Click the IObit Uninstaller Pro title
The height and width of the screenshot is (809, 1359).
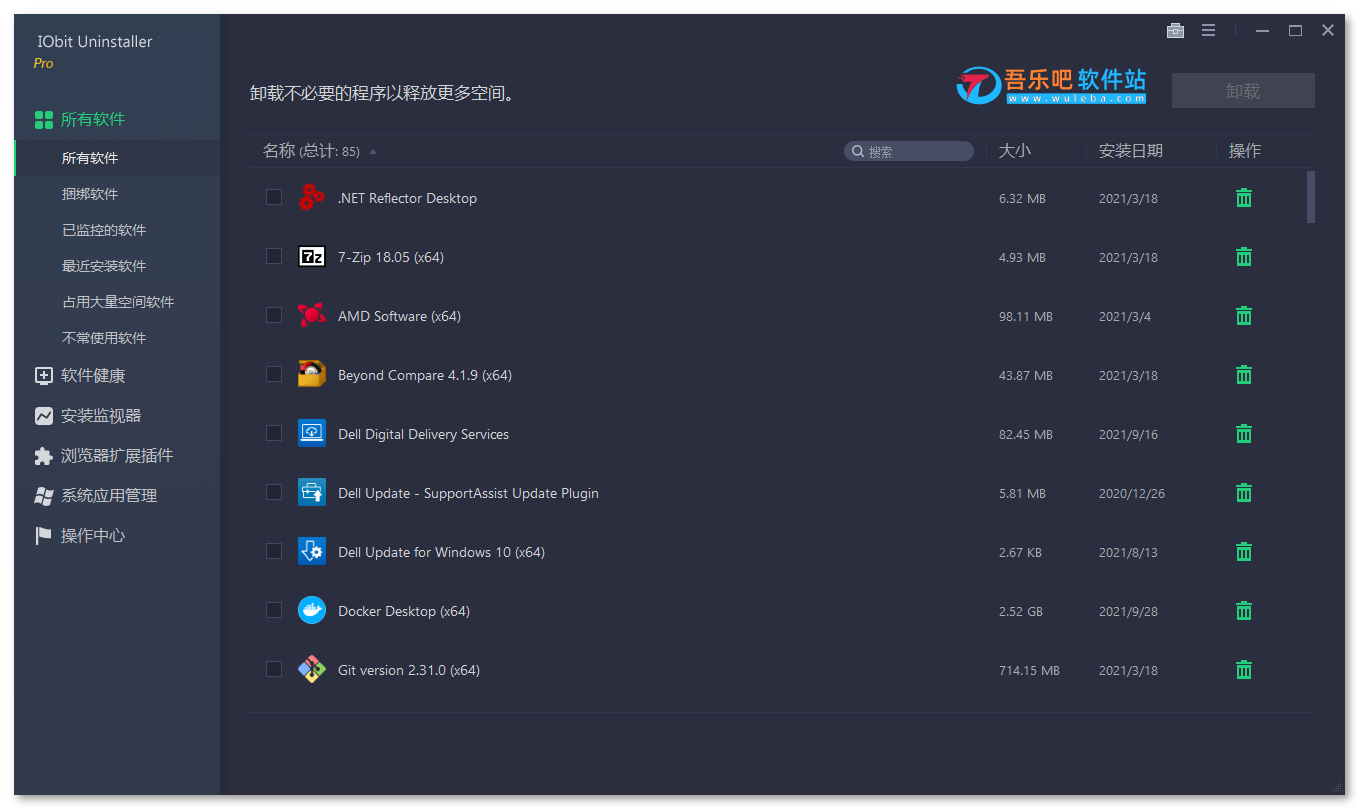click(95, 51)
